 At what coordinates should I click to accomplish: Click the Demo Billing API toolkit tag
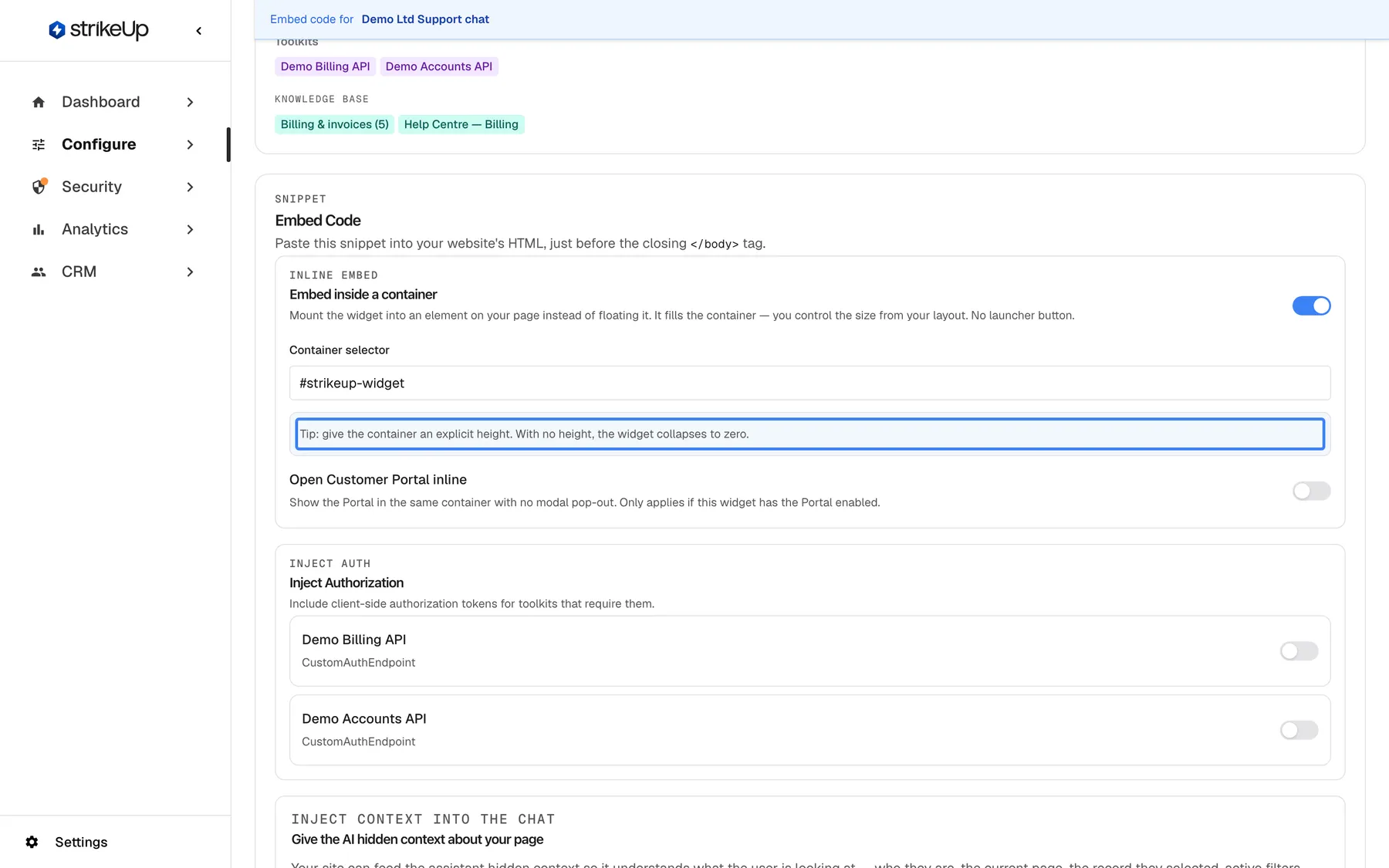coord(325,66)
